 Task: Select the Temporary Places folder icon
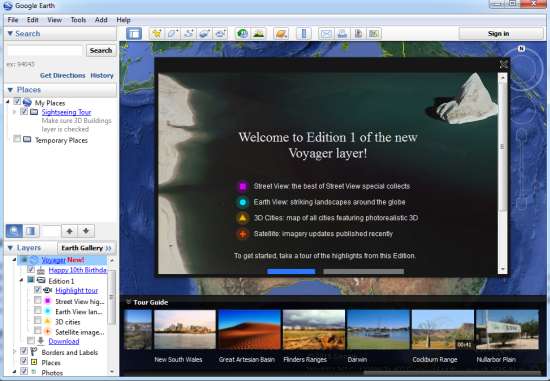tap(27, 140)
